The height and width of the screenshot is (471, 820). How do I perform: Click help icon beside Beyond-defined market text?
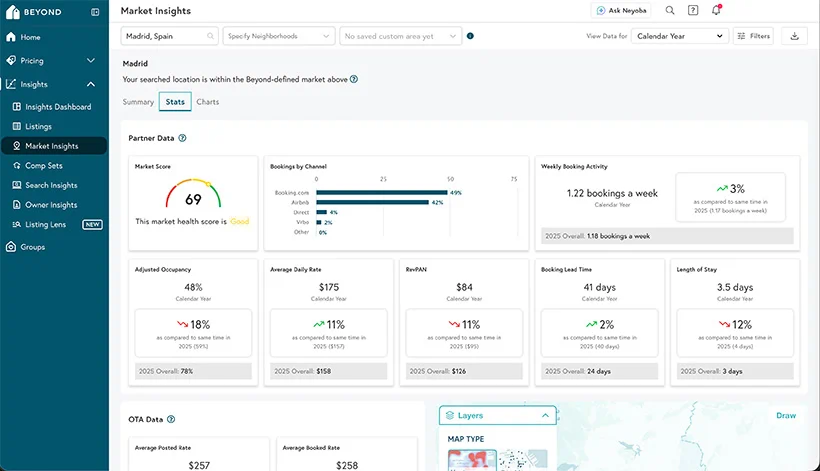[354, 79]
